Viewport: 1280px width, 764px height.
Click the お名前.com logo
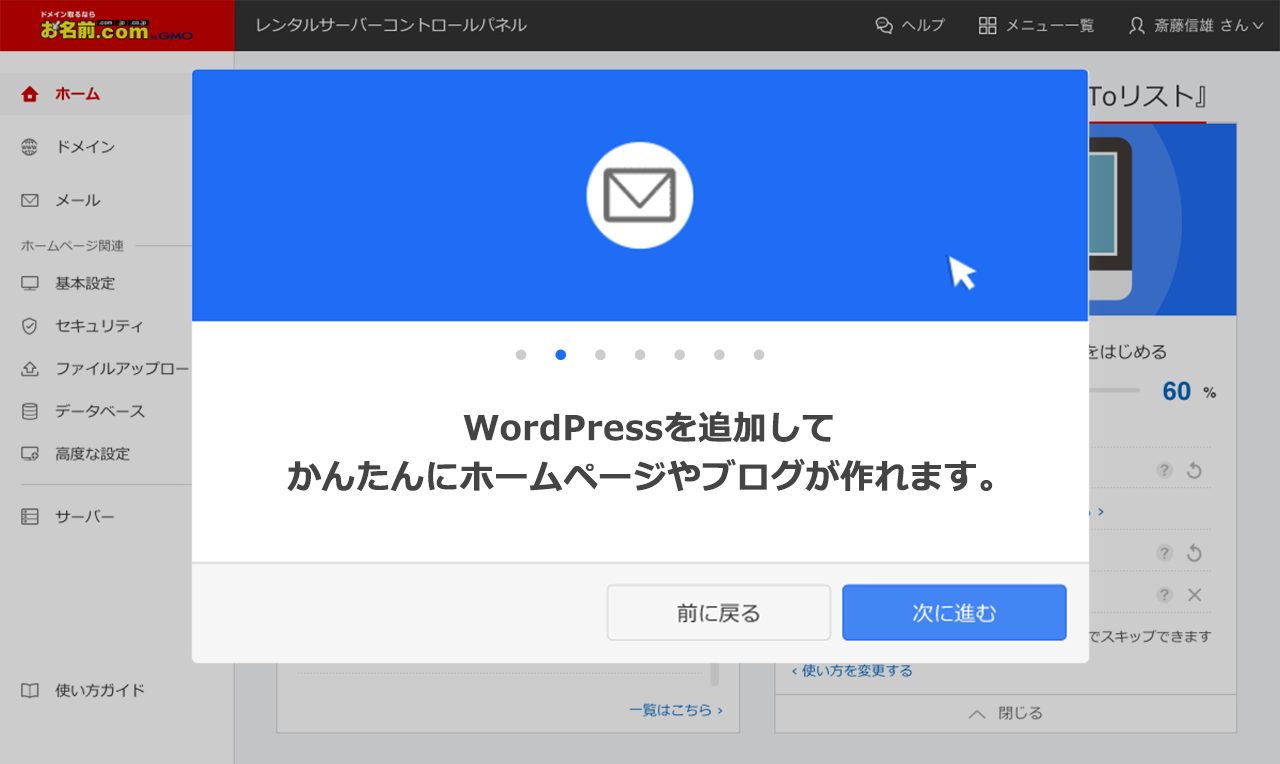117,25
